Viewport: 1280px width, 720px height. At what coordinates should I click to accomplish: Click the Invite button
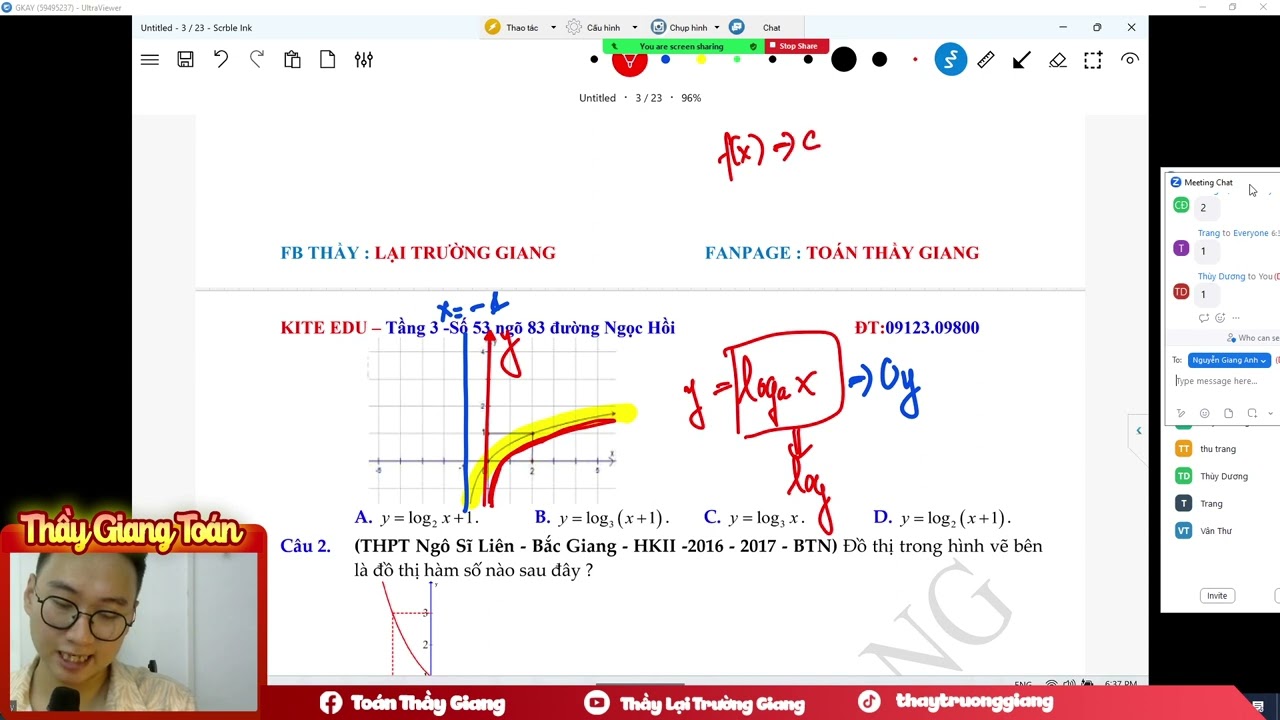[1217, 596]
